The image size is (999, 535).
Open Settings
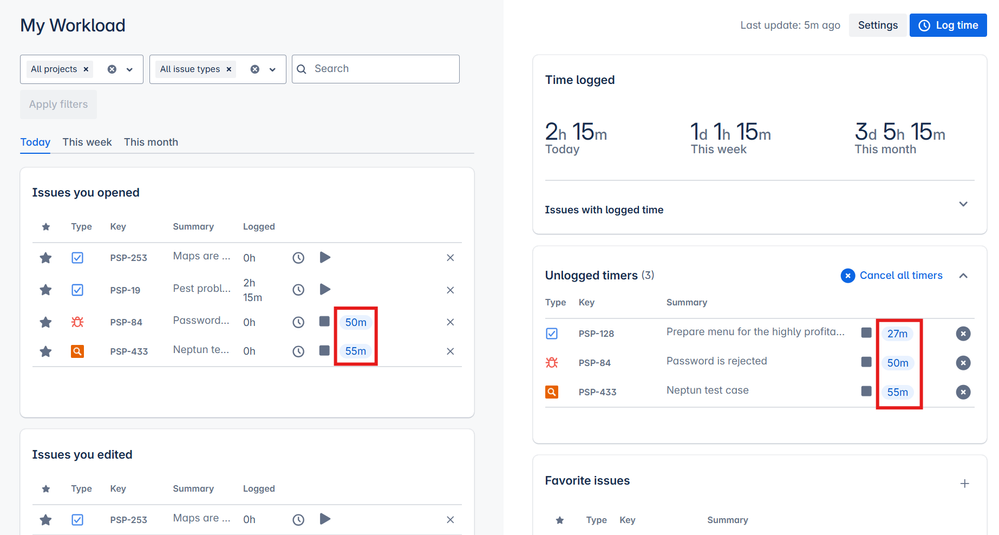pos(877,25)
